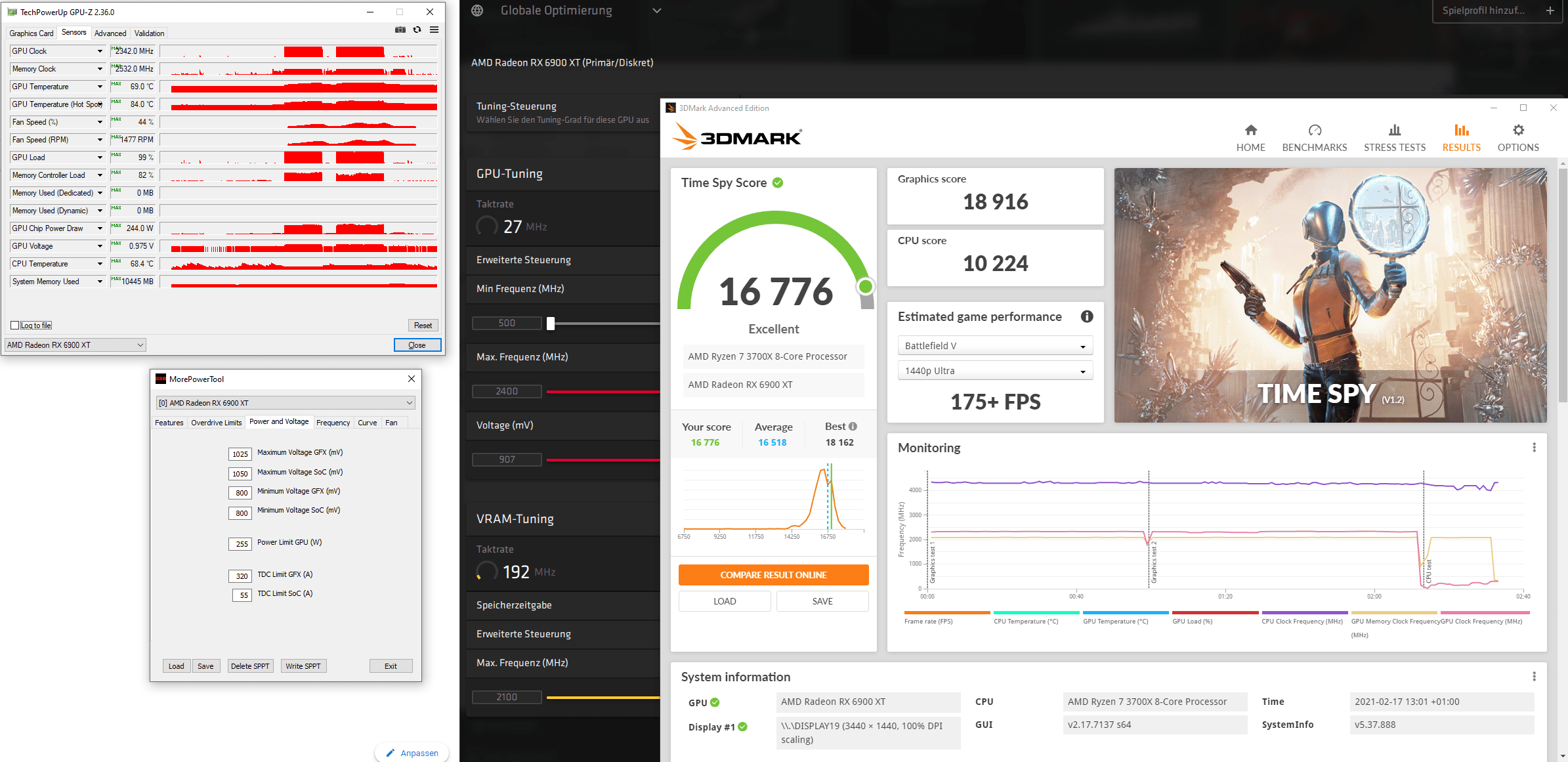The width and height of the screenshot is (1568, 762).
Task: Click the Power Limit GPU input field
Action: pyautogui.click(x=241, y=544)
